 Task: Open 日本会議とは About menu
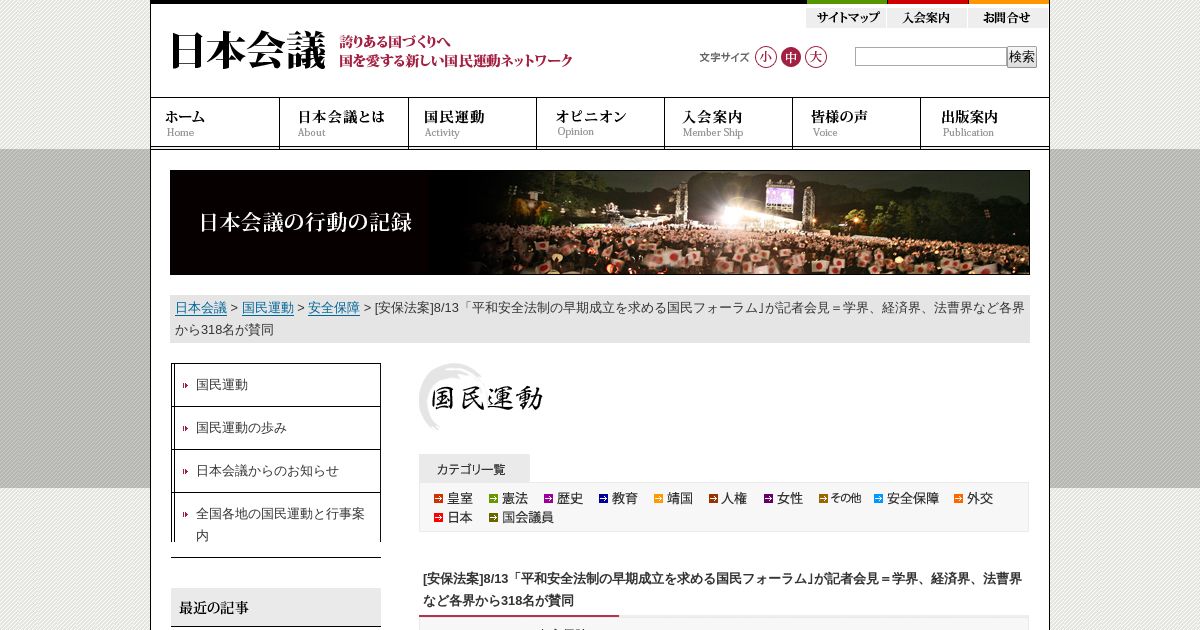tap(344, 123)
